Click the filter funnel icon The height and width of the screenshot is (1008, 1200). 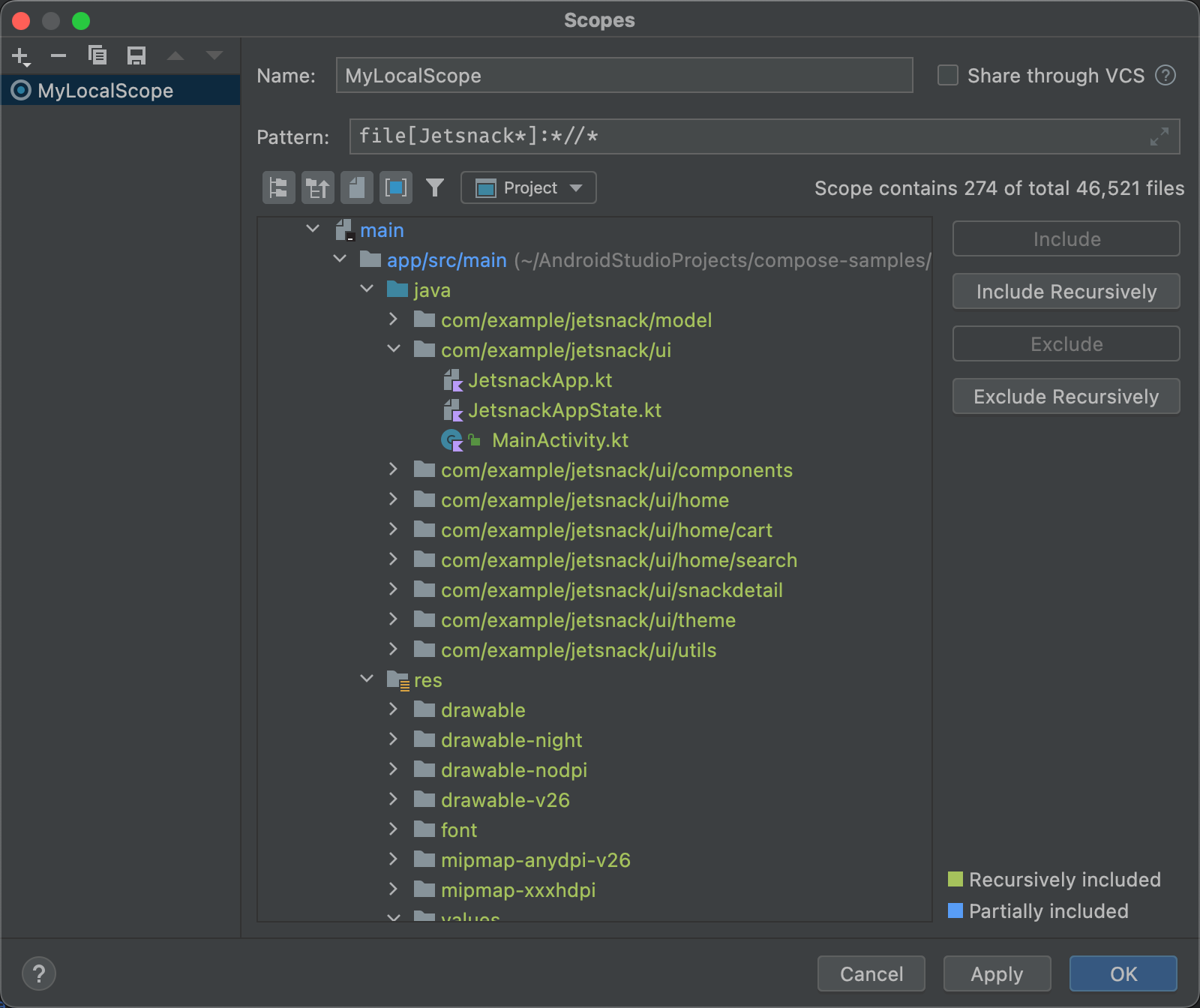[x=435, y=187]
